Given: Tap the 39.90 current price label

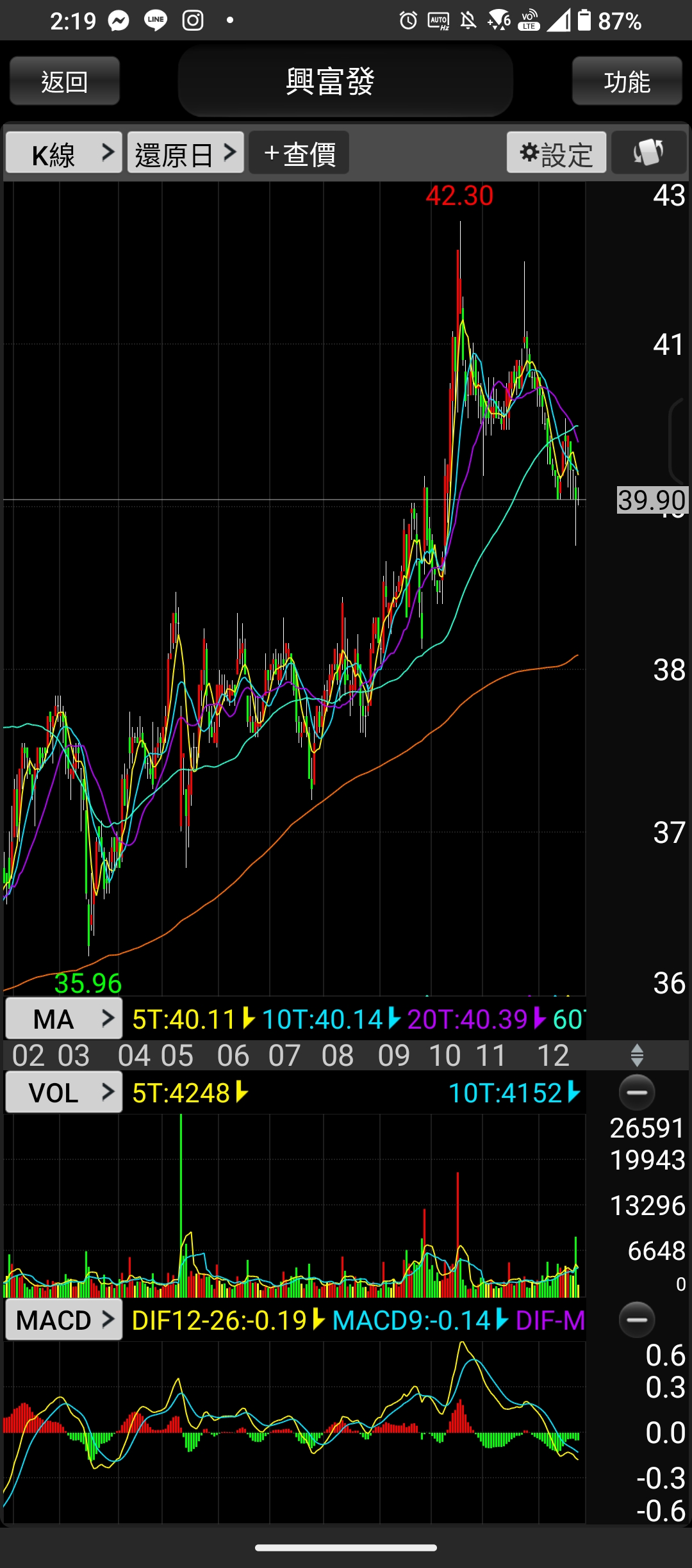Looking at the screenshot, I should (652, 500).
